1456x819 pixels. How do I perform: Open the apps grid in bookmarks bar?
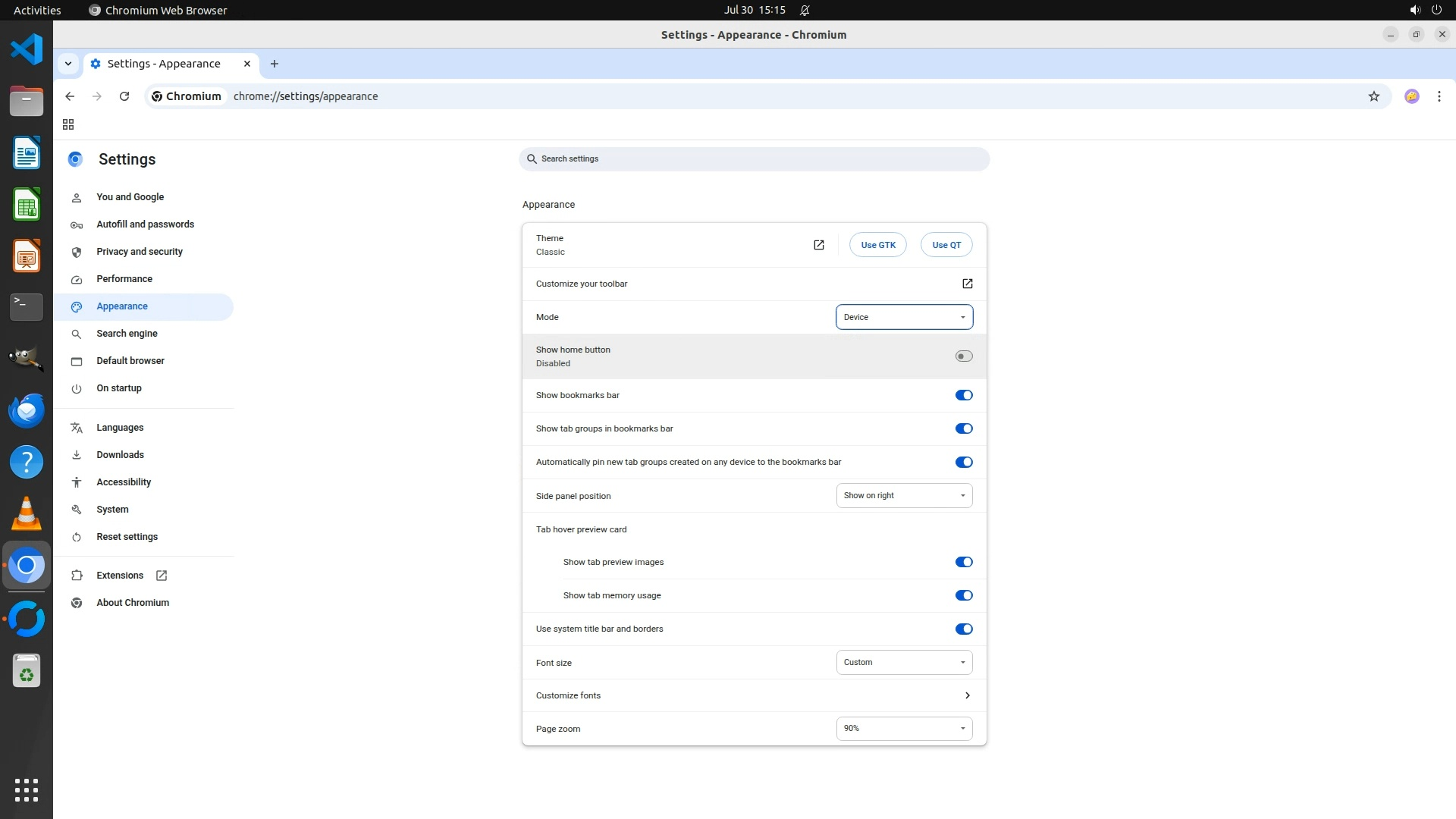pos(68,124)
